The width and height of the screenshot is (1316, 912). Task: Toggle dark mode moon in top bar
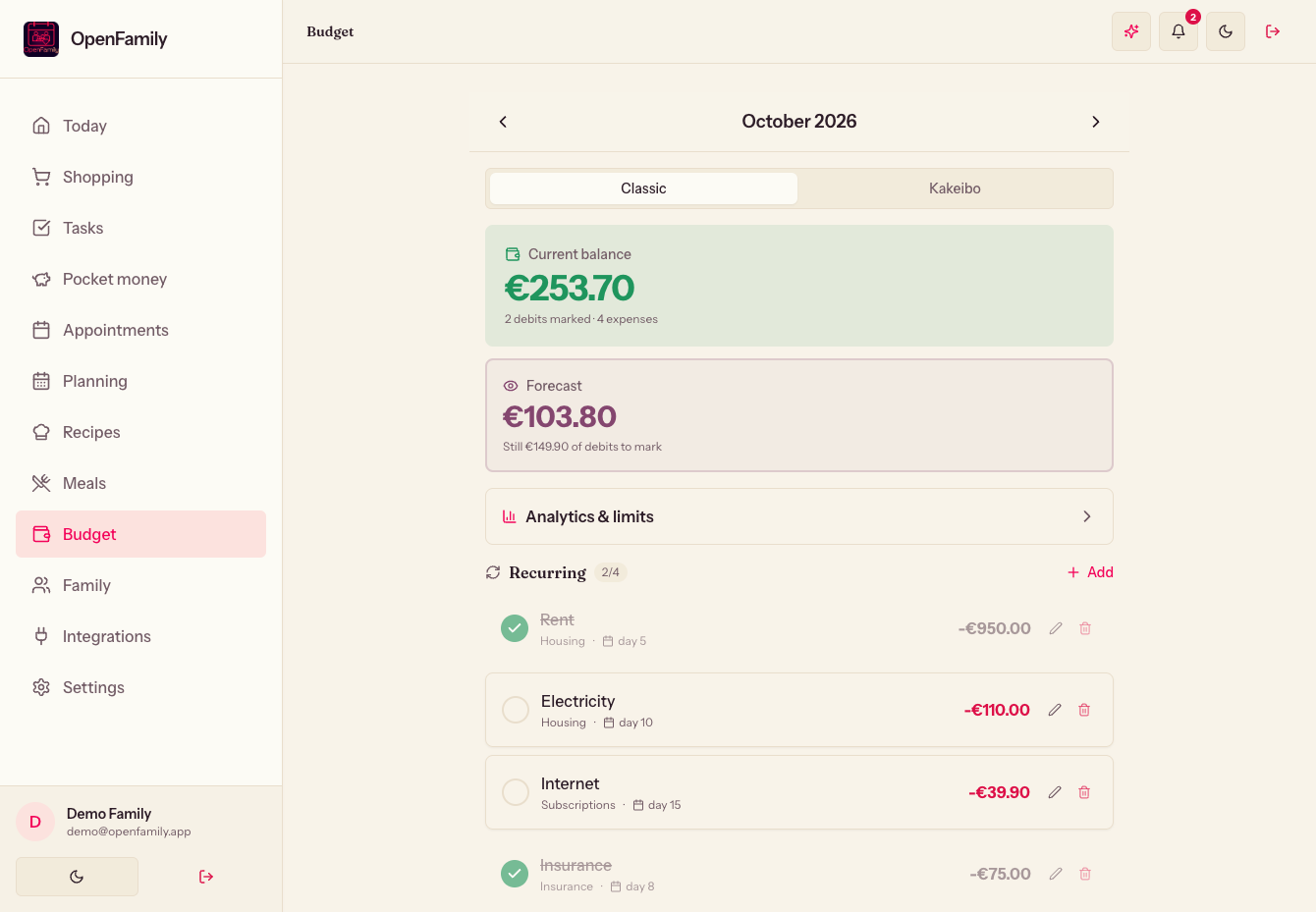click(1226, 31)
